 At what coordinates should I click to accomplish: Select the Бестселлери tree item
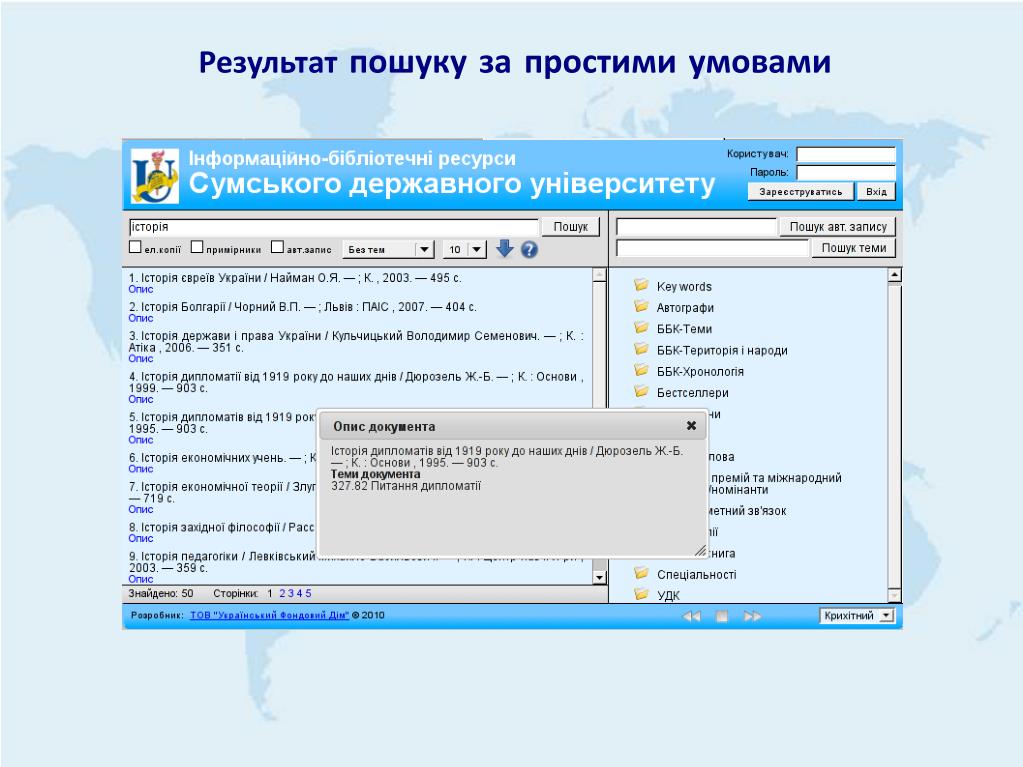(x=692, y=393)
